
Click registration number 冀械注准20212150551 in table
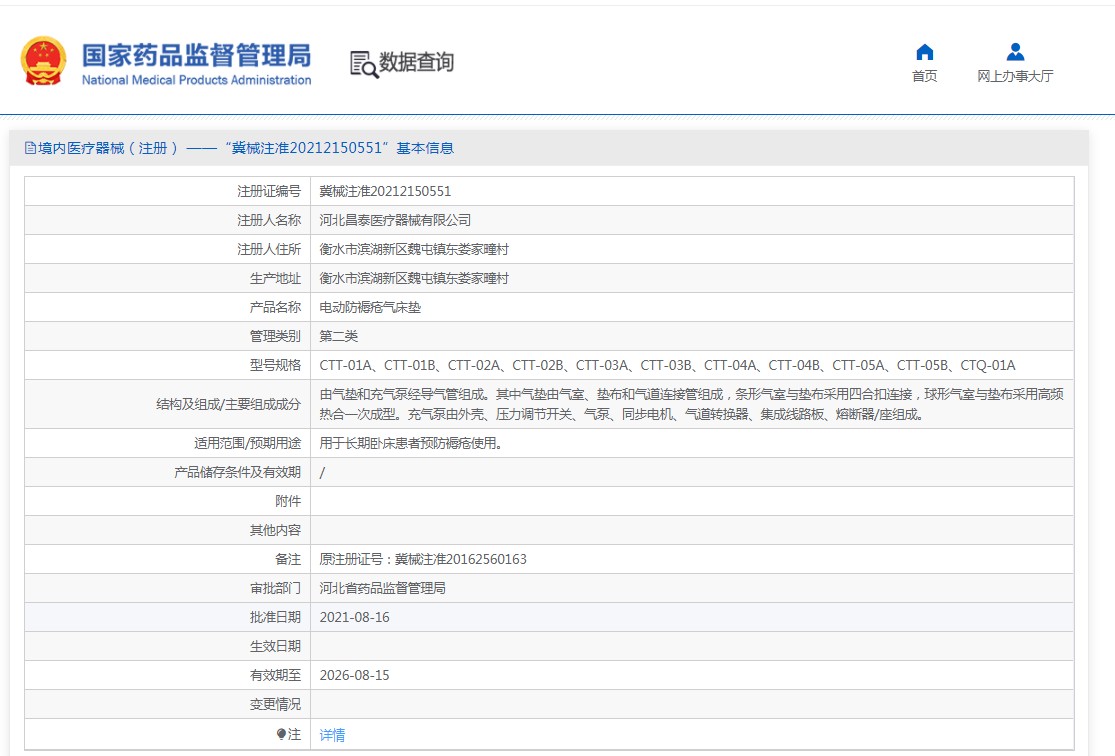(385, 191)
